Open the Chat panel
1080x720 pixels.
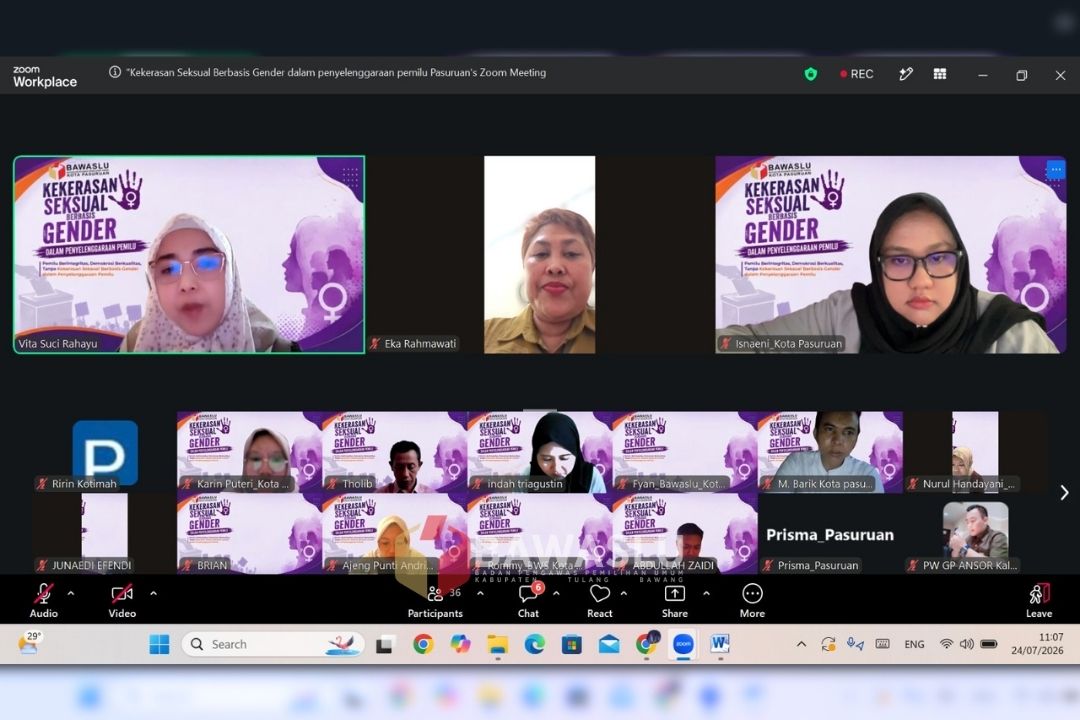click(529, 600)
